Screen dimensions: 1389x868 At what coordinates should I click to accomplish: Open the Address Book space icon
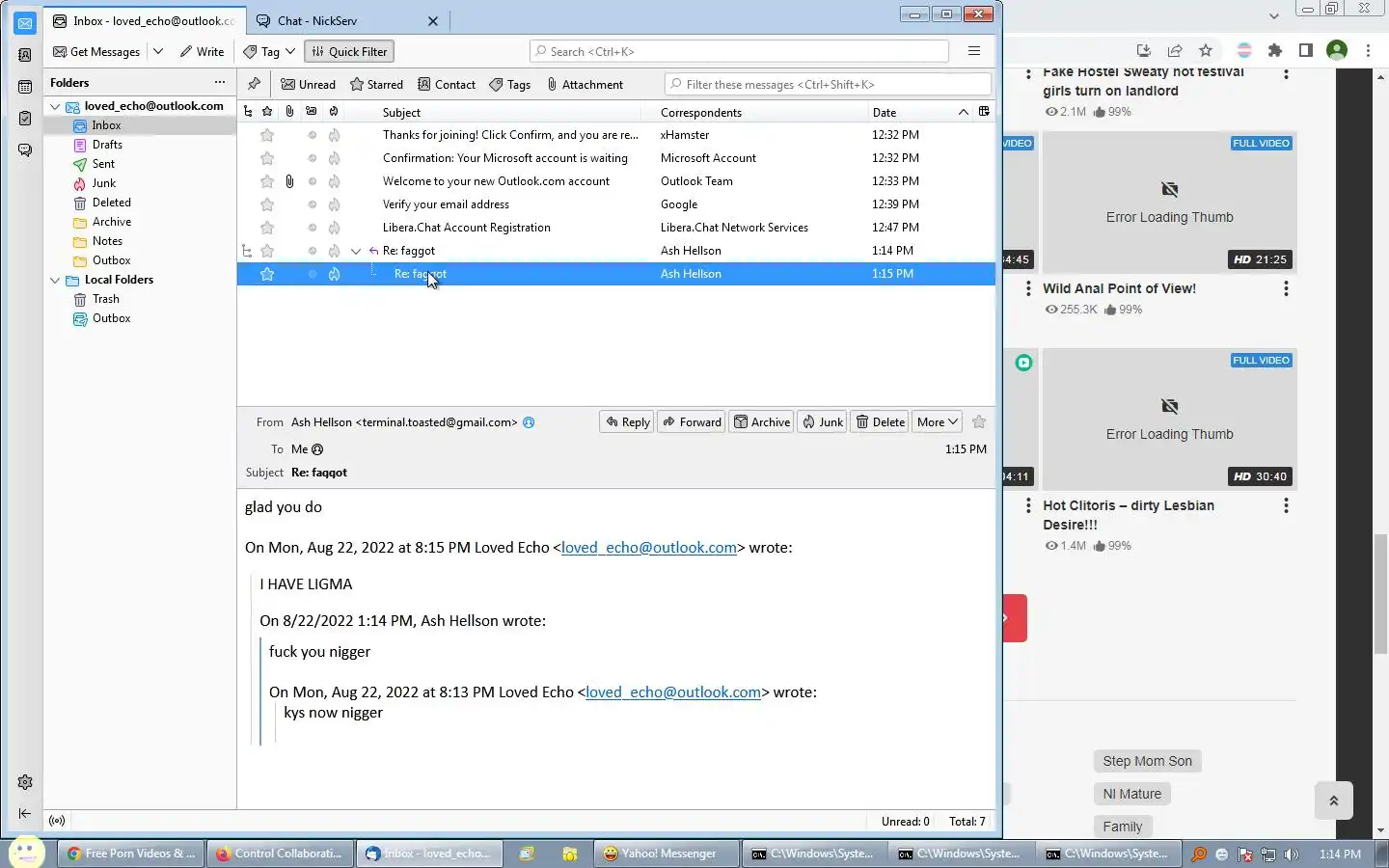(x=25, y=55)
